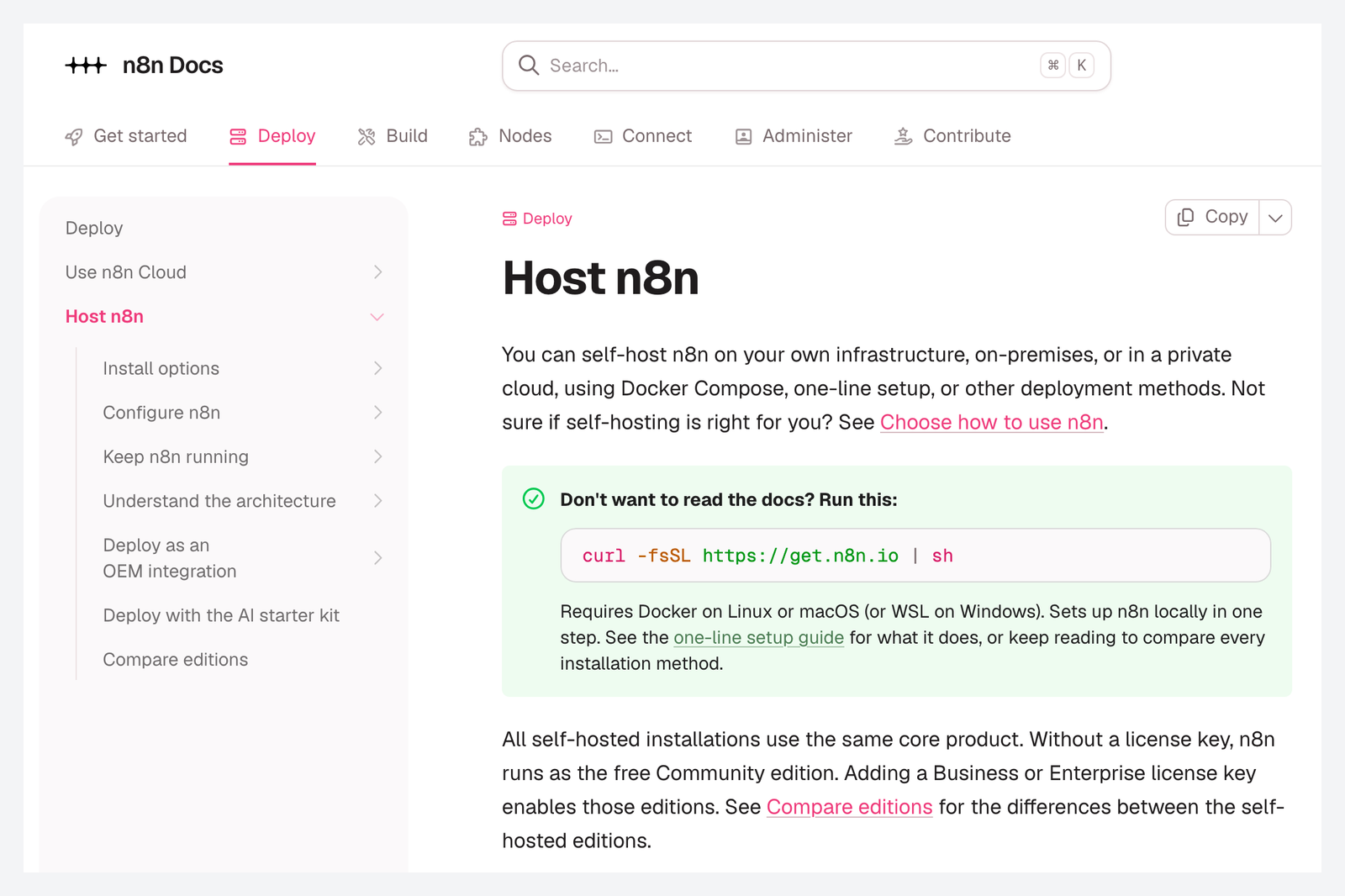Select the Administer tab
The height and width of the screenshot is (896, 1345).
pyautogui.click(x=794, y=136)
